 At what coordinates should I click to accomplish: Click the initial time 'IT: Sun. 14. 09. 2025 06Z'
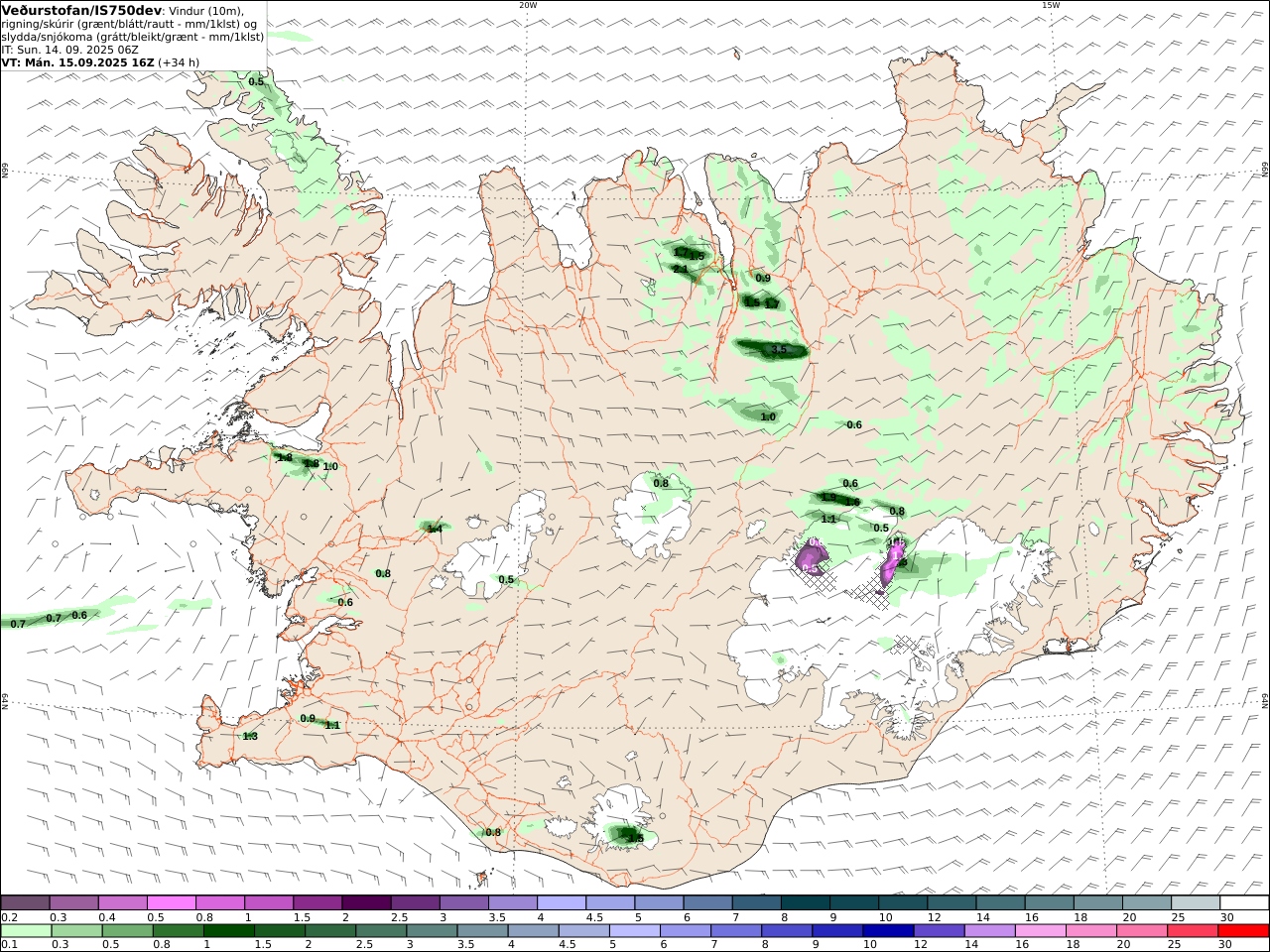coord(69,50)
